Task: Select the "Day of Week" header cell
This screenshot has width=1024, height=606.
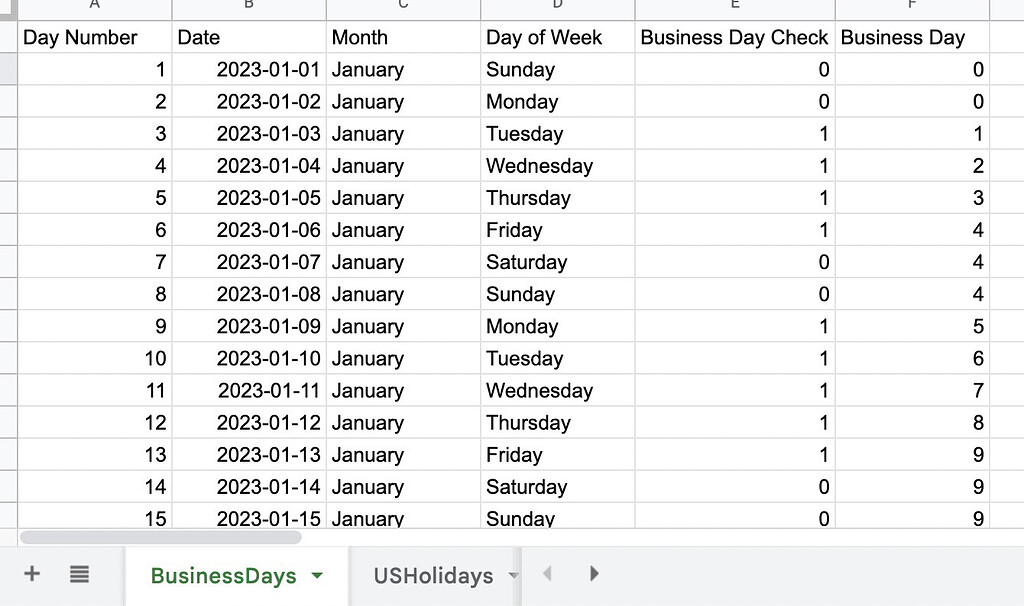Action: pyautogui.click(x=557, y=38)
